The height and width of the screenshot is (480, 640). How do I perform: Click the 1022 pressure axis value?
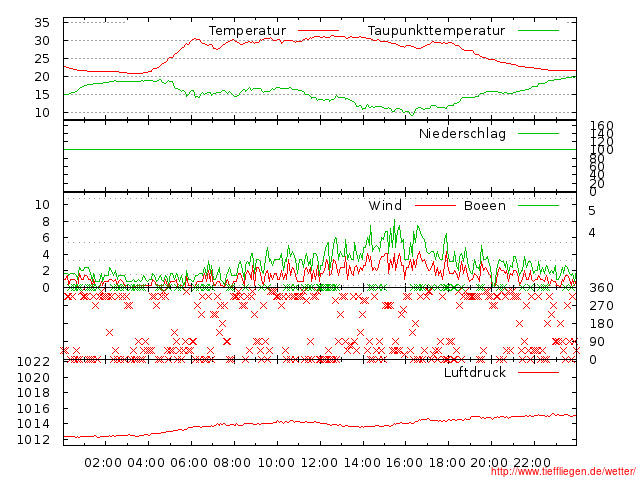(33, 362)
